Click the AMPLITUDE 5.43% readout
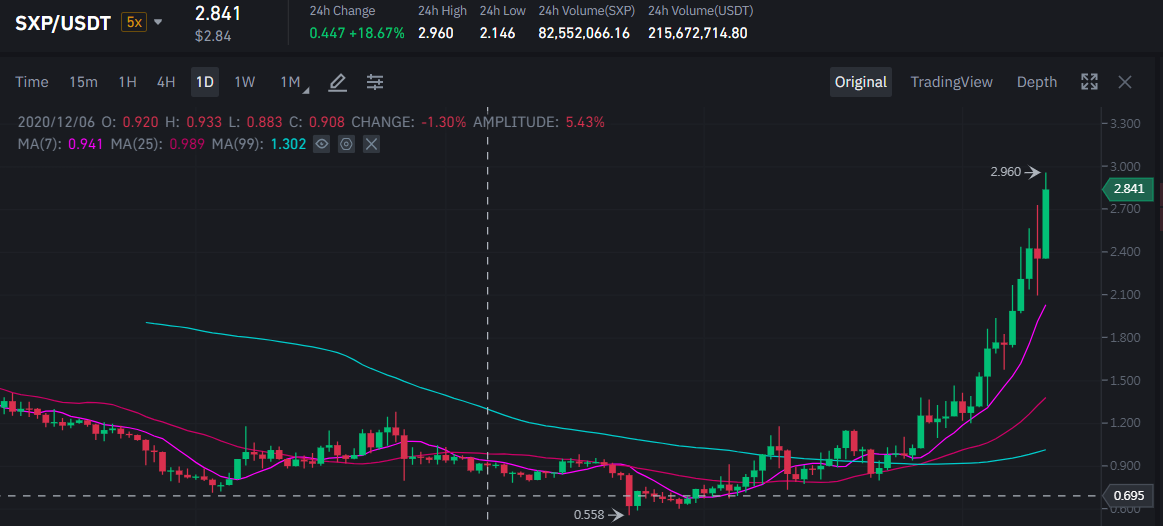The width and height of the screenshot is (1163, 526). point(538,122)
